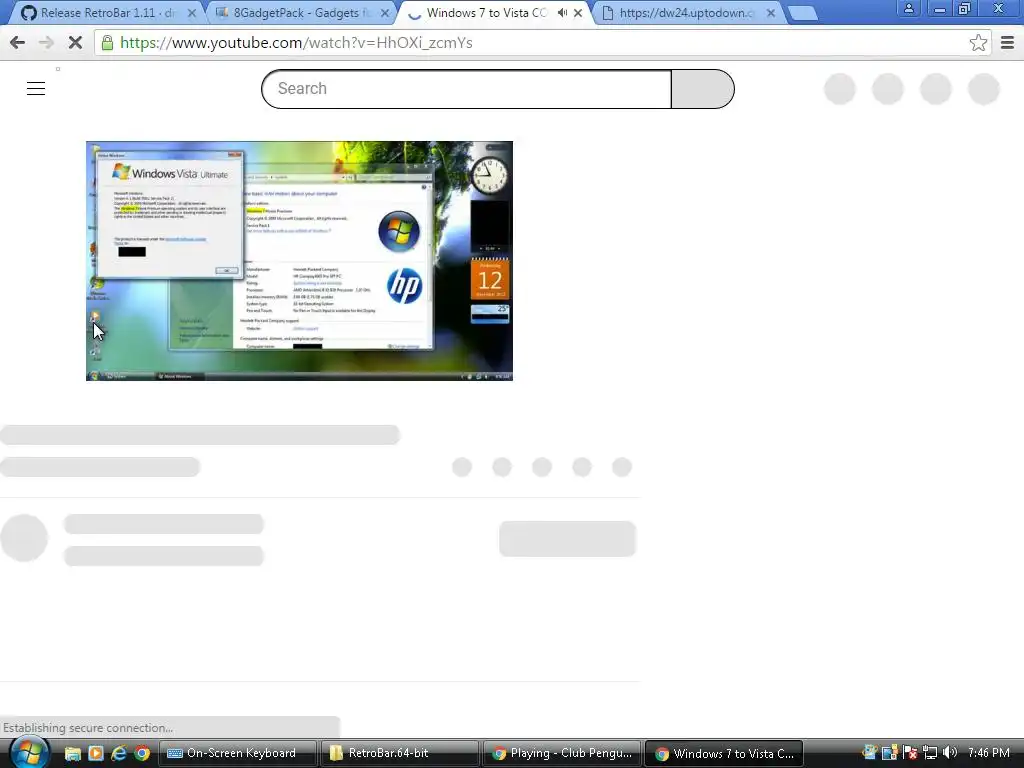Click the address bar URL
This screenshot has width=1024, height=768.
[x=296, y=43]
